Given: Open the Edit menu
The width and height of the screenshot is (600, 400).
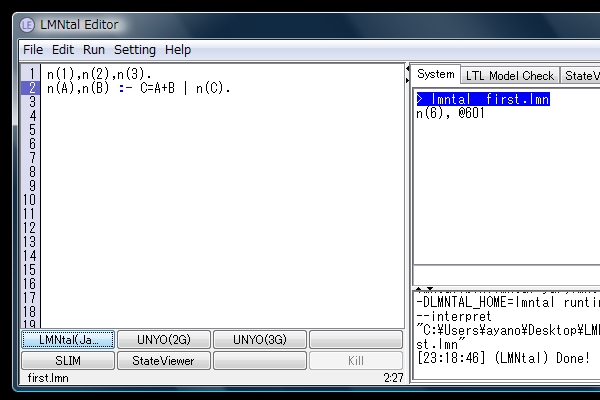Looking at the screenshot, I should click(63, 50).
